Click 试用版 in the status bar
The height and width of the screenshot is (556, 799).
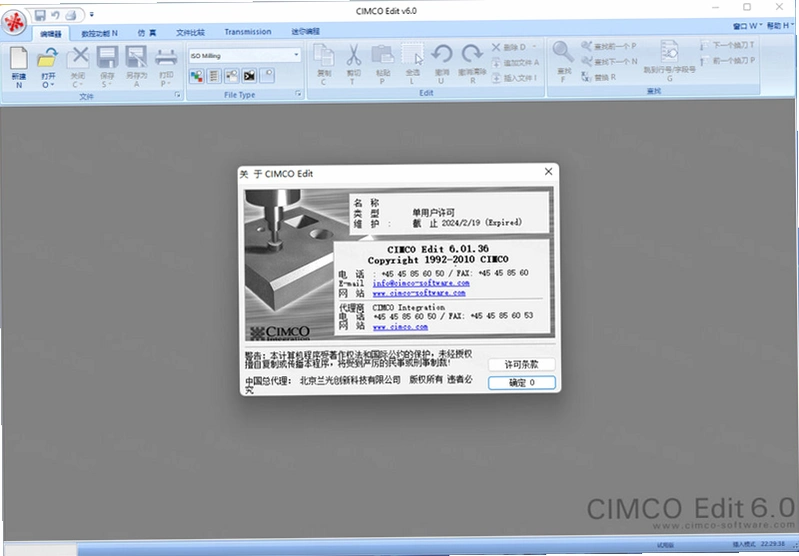tap(665, 545)
